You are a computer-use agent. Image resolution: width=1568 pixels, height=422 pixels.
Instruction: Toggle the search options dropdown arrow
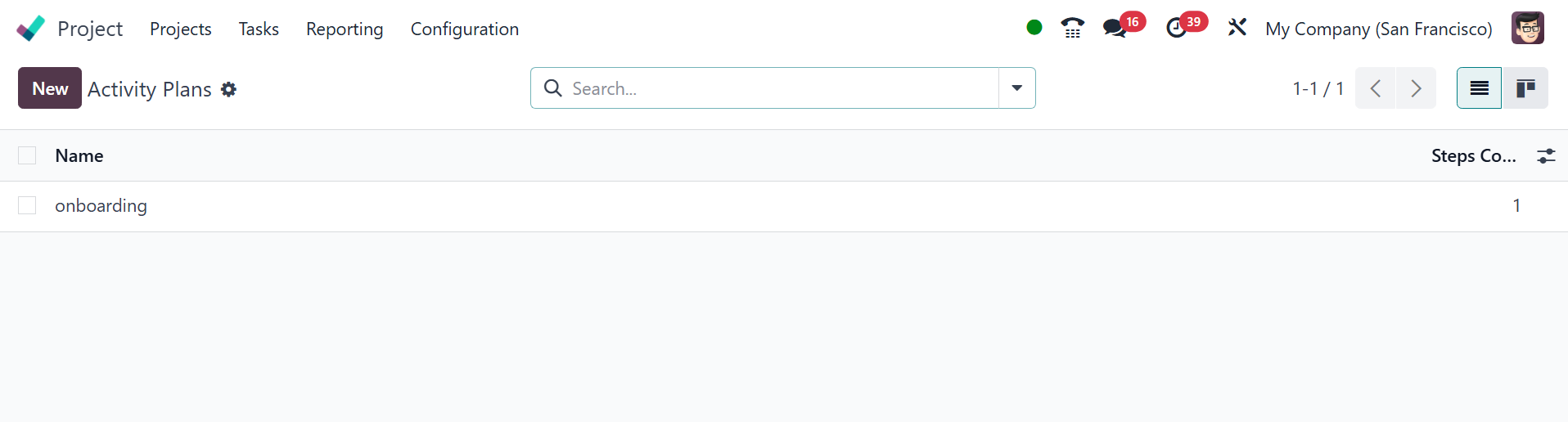(x=1016, y=88)
